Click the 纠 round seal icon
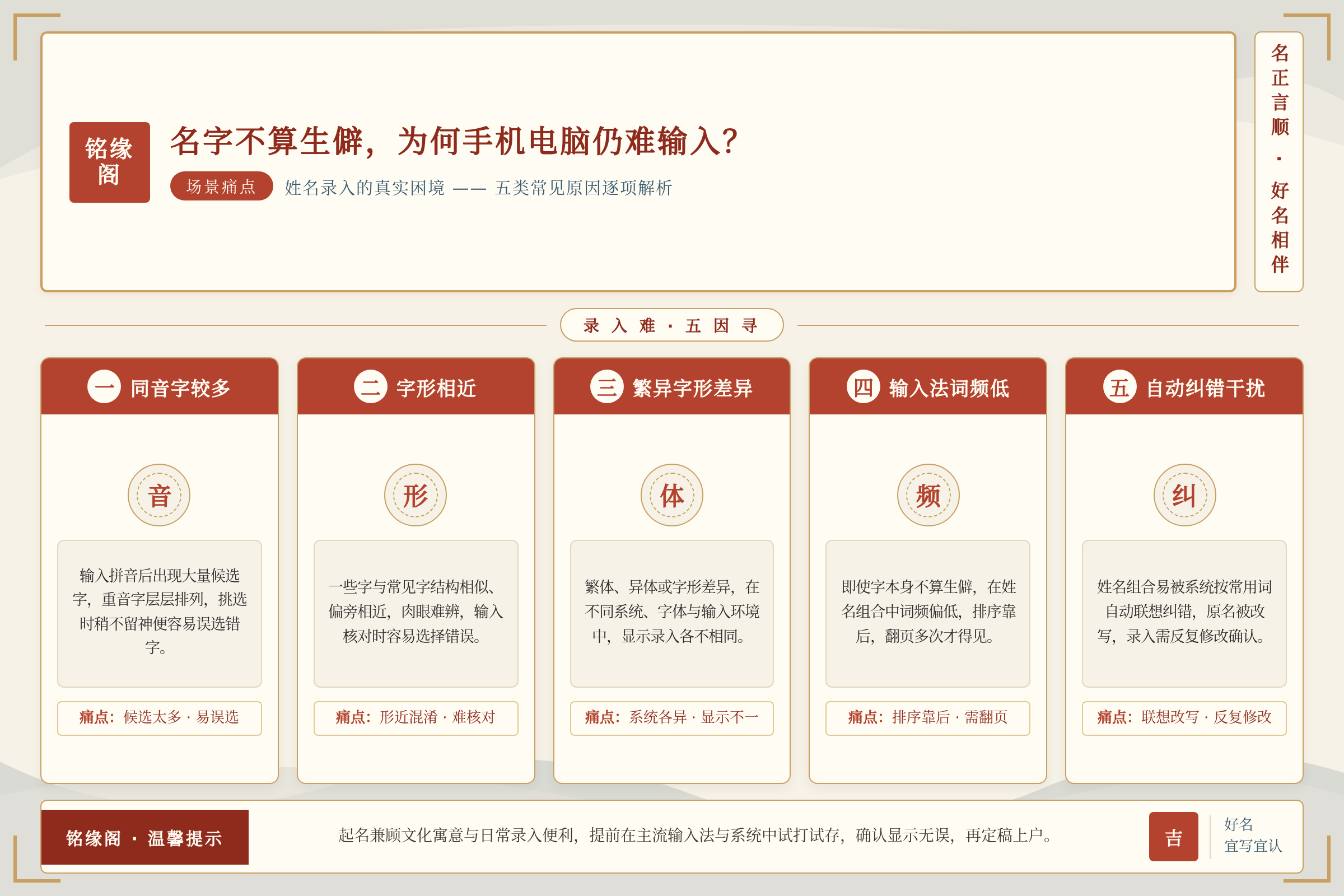 (1185, 495)
